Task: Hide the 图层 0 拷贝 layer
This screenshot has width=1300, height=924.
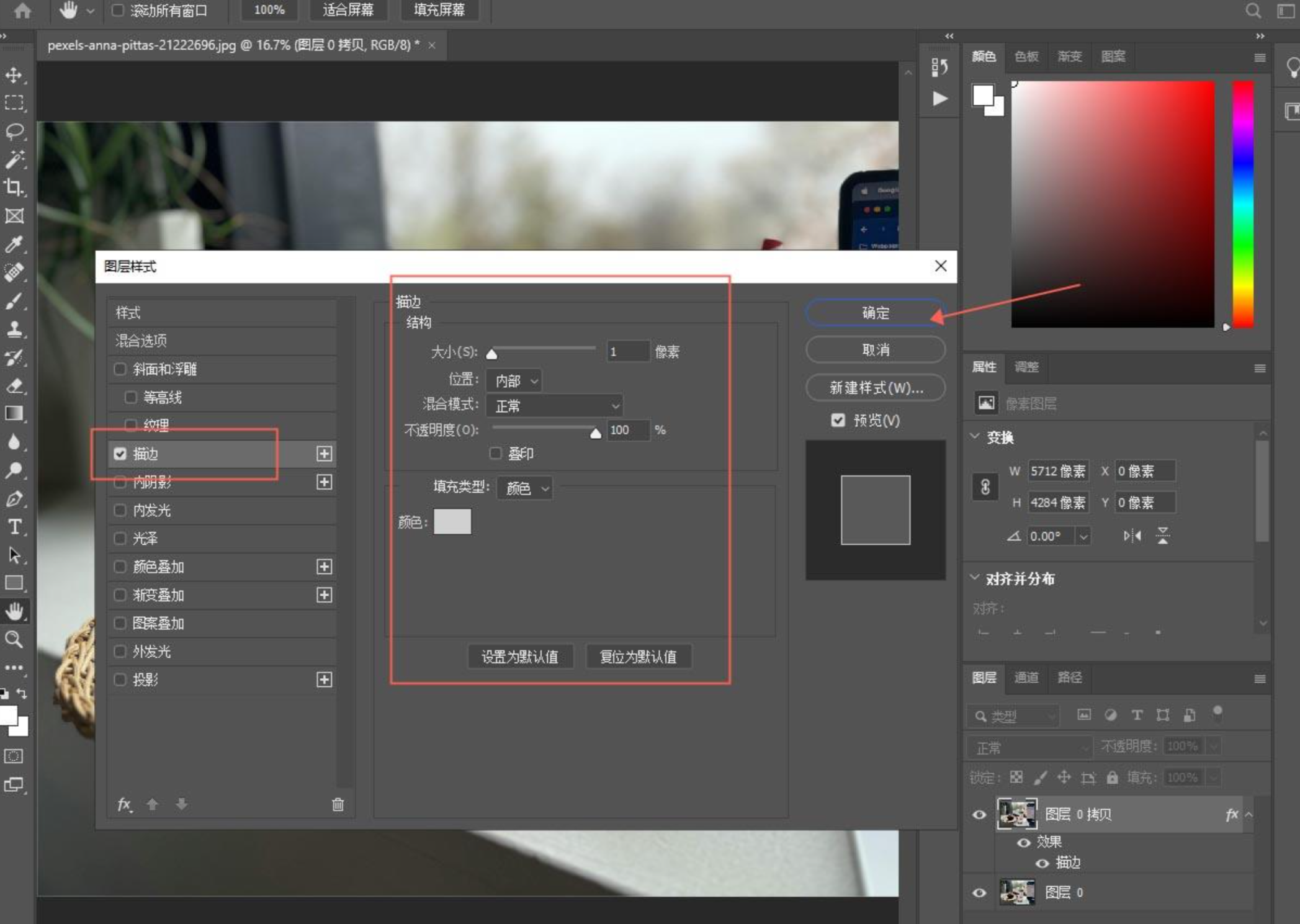Action: 979,815
